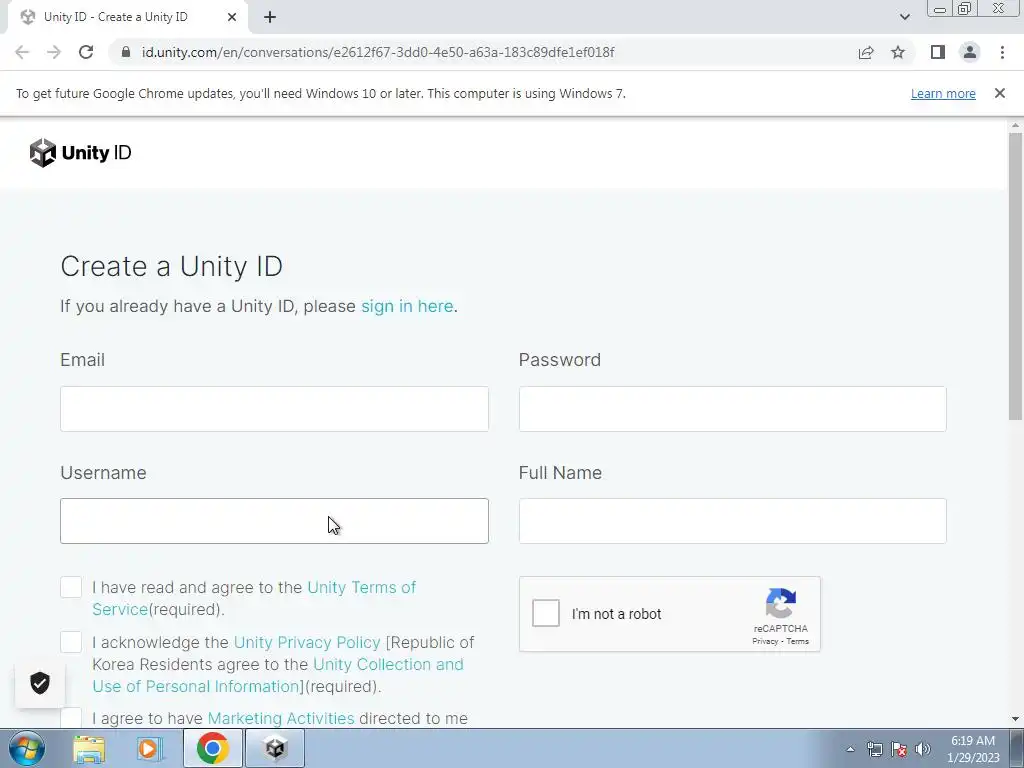Click the Show desktop strip

[1017, 748]
